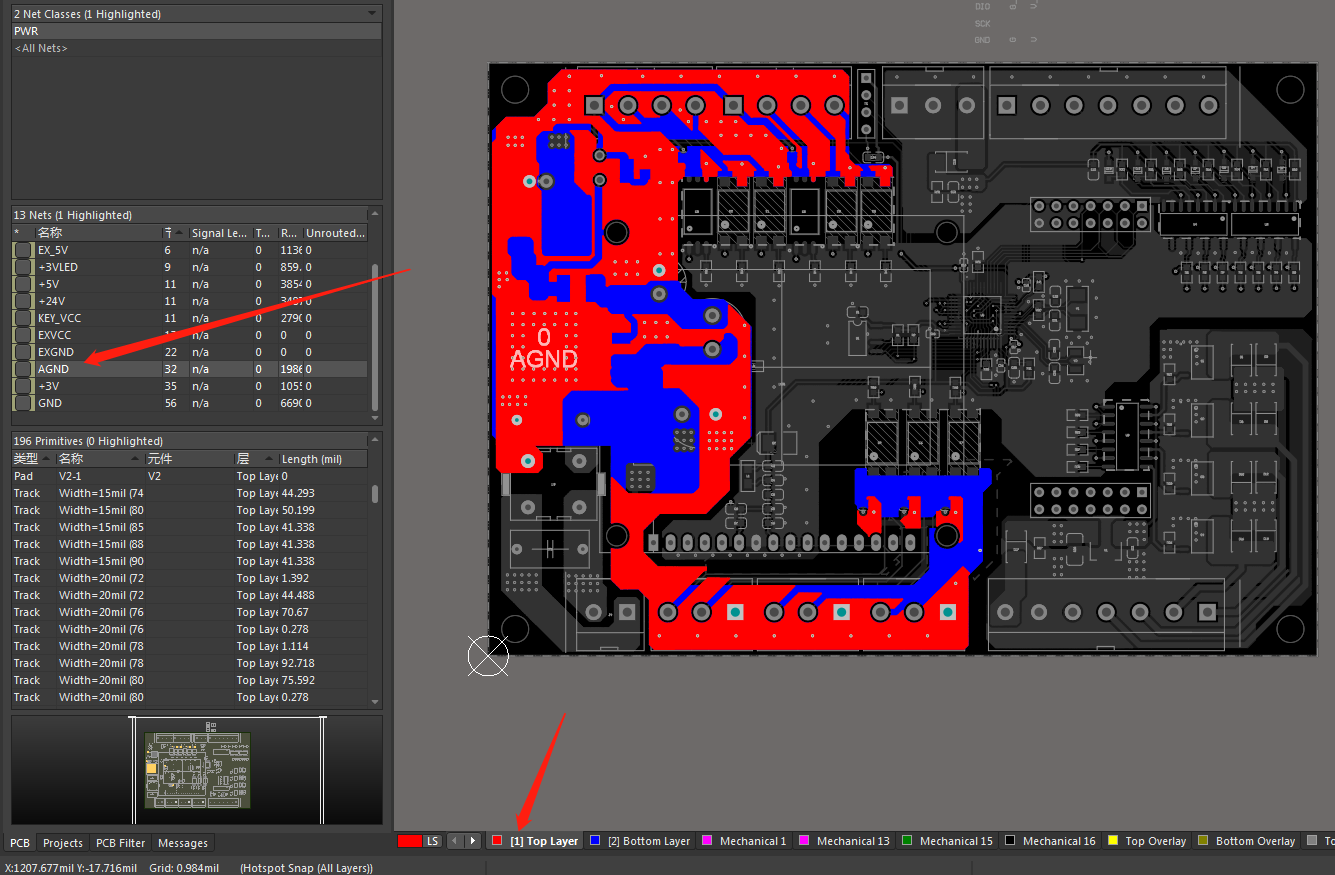Select the Mechanical 1 layer tab
1335x875 pixels.
pos(745,841)
